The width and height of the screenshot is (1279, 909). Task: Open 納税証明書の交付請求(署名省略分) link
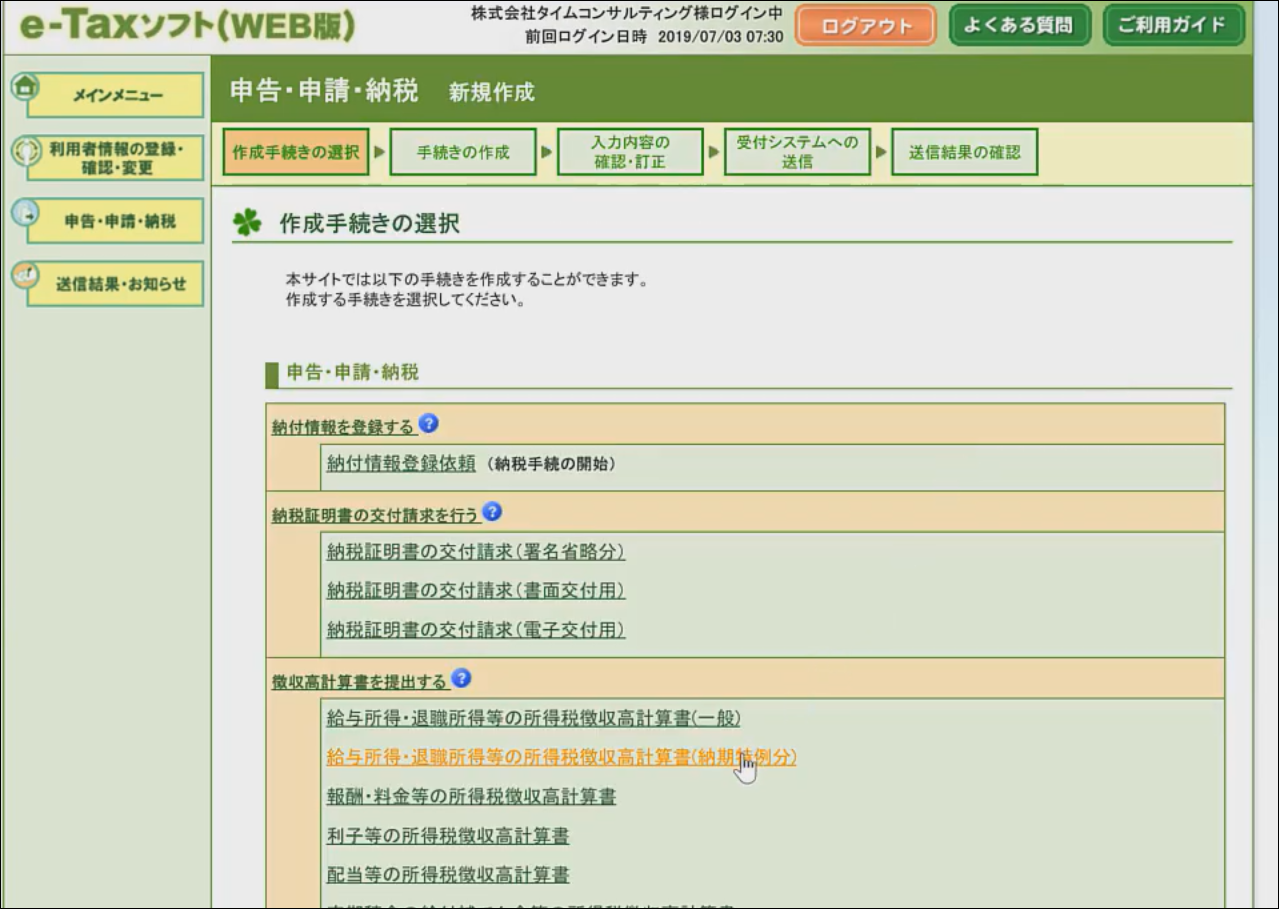476,552
